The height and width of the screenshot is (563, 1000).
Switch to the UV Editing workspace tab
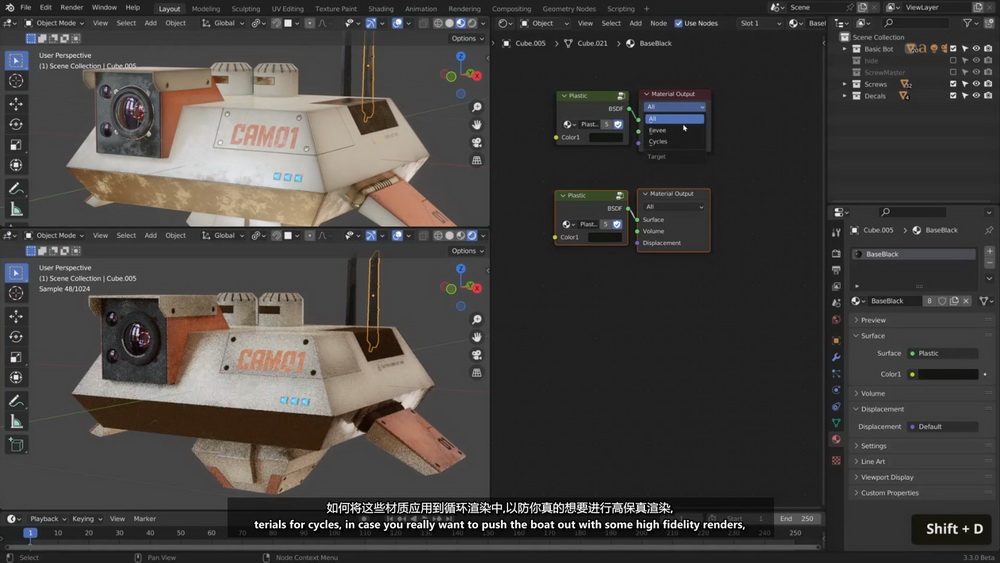click(x=288, y=9)
